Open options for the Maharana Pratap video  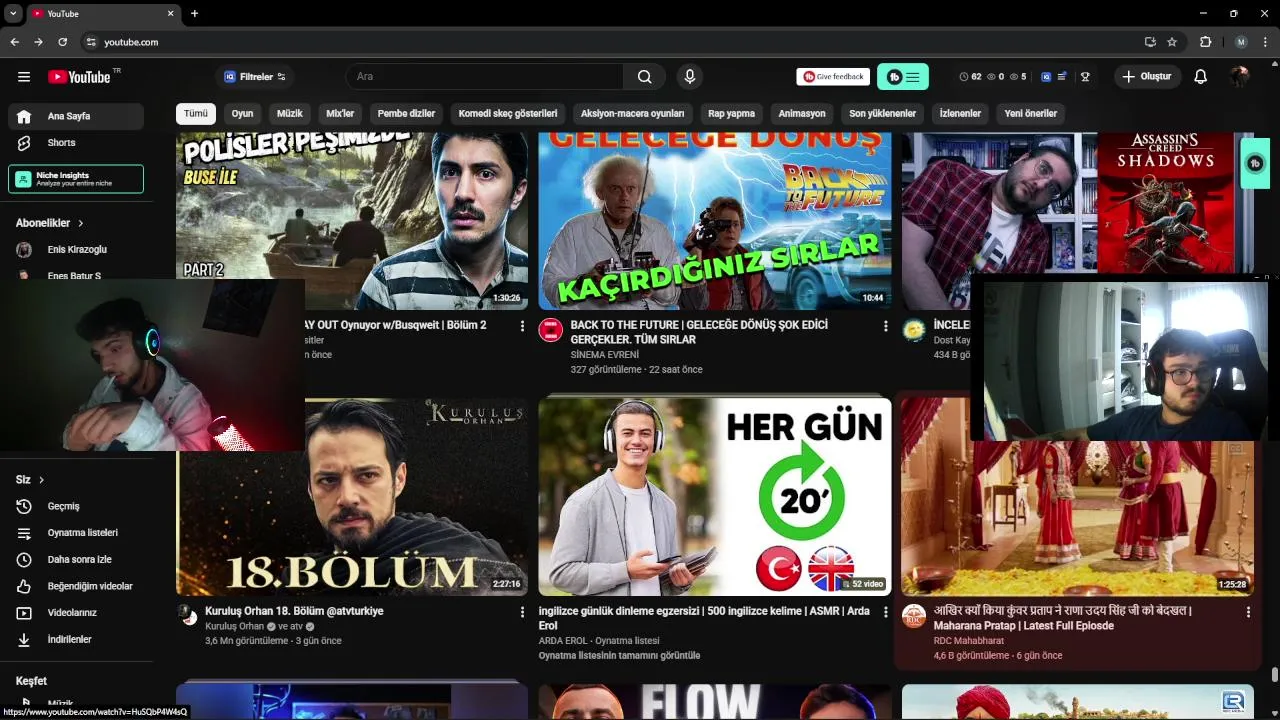[1247, 611]
